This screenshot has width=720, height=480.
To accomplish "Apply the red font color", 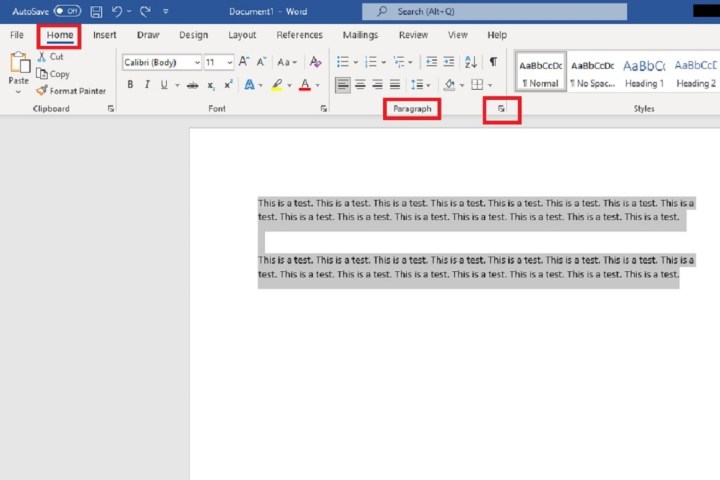I will coord(305,85).
